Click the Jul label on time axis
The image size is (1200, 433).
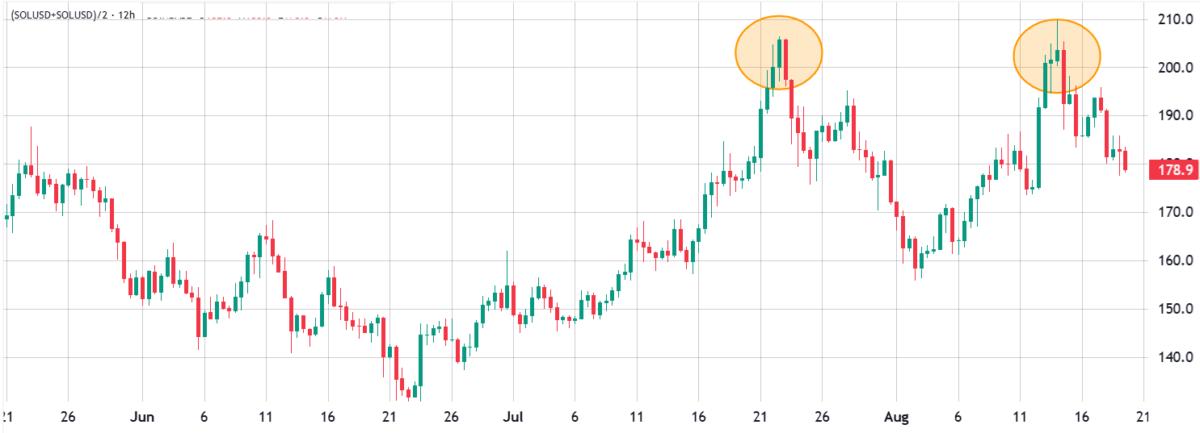click(513, 416)
